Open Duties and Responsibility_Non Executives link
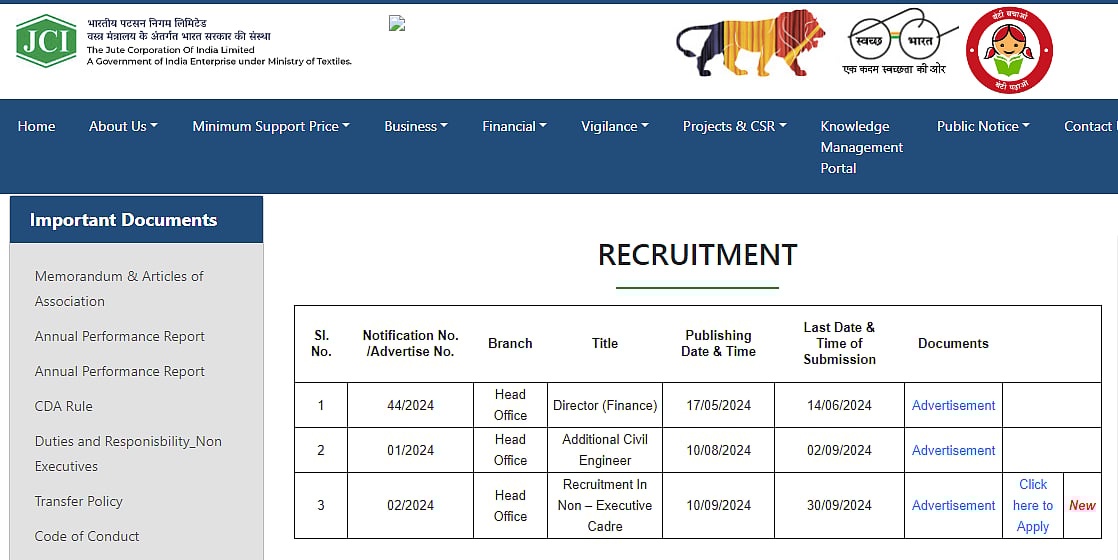1118x560 pixels. click(x=128, y=454)
